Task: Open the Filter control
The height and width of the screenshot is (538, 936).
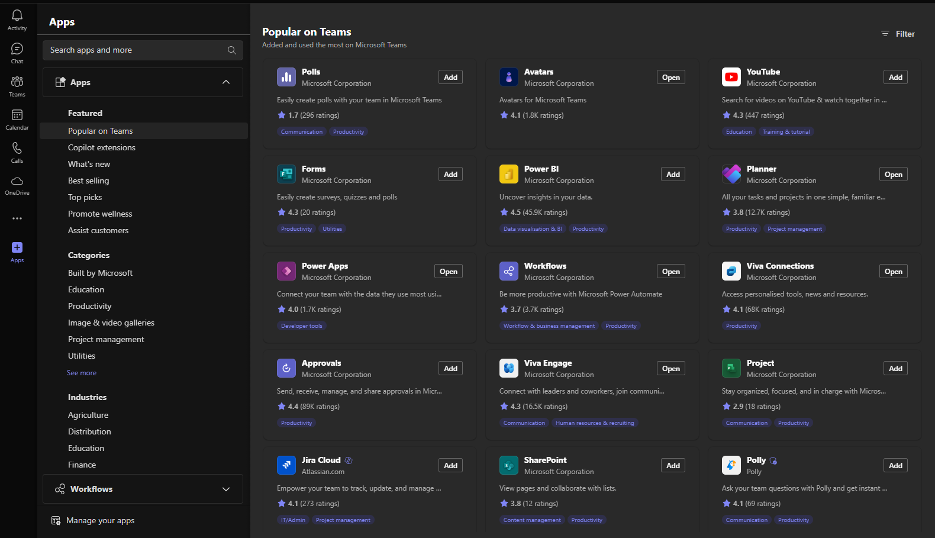Action: pyautogui.click(x=898, y=34)
